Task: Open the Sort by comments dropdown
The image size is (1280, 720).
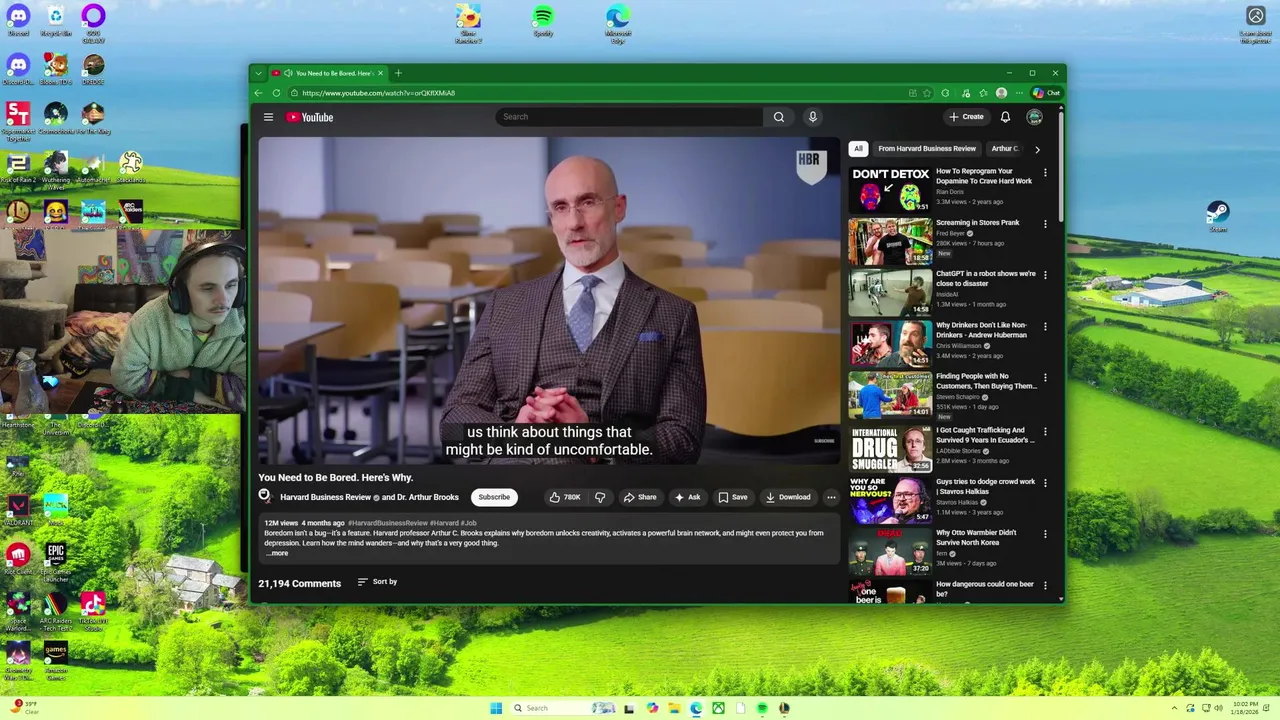Action: click(378, 582)
